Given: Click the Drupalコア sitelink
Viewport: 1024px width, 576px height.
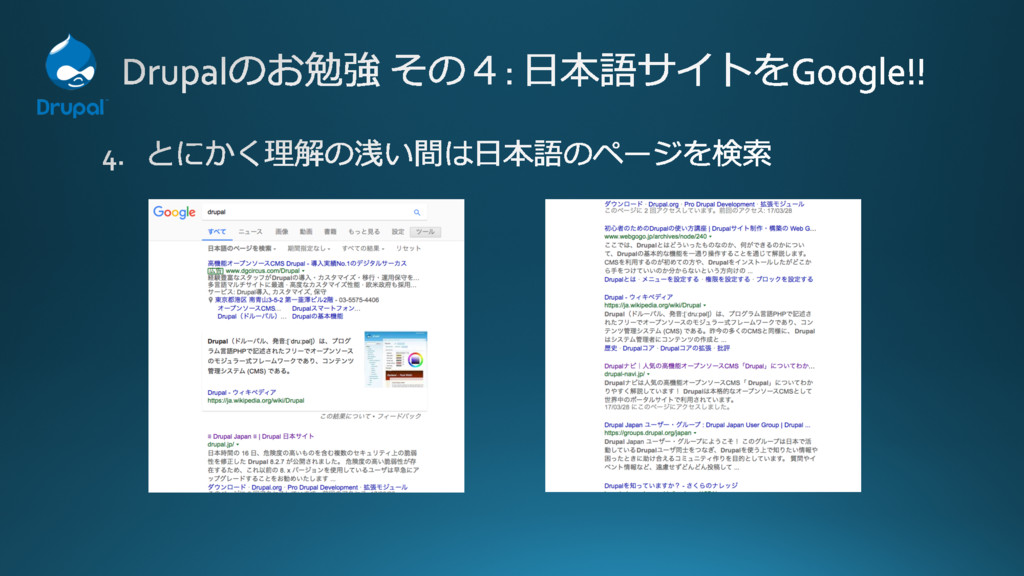Looking at the screenshot, I should click(639, 349).
